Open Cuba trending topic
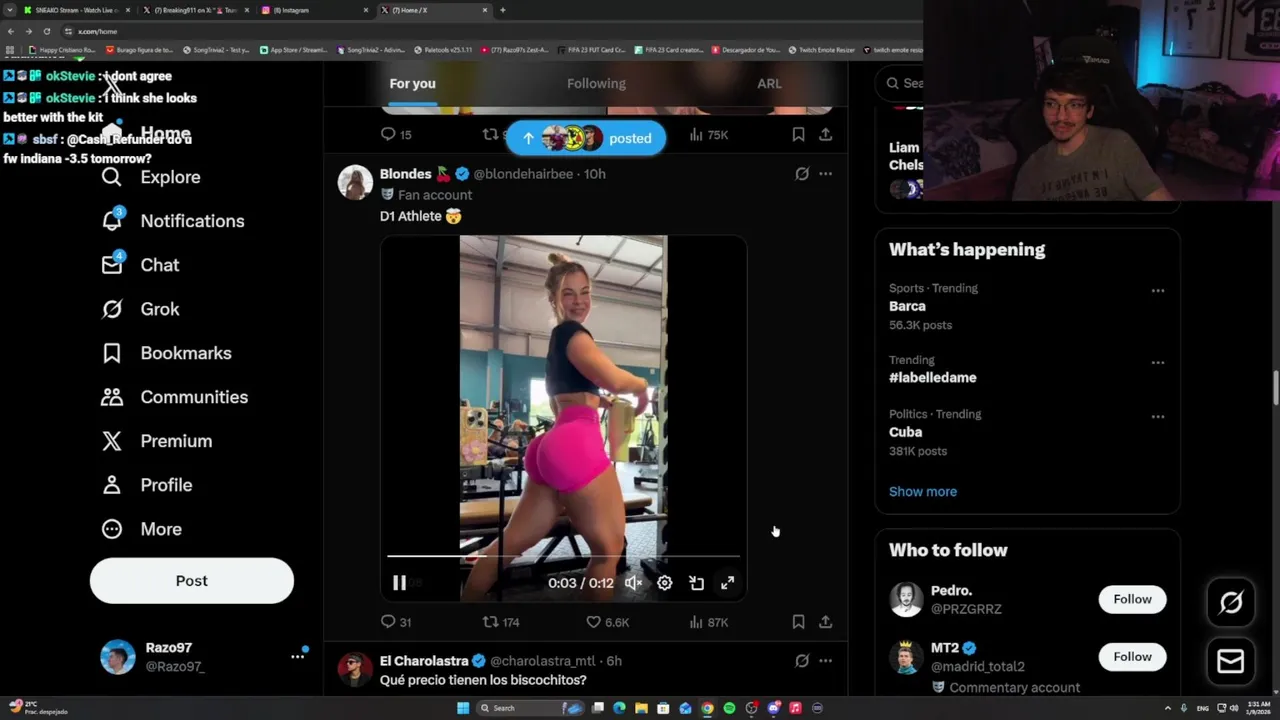The height and width of the screenshot is (720, 1280). pyautogui.click(x=905, y=432)
